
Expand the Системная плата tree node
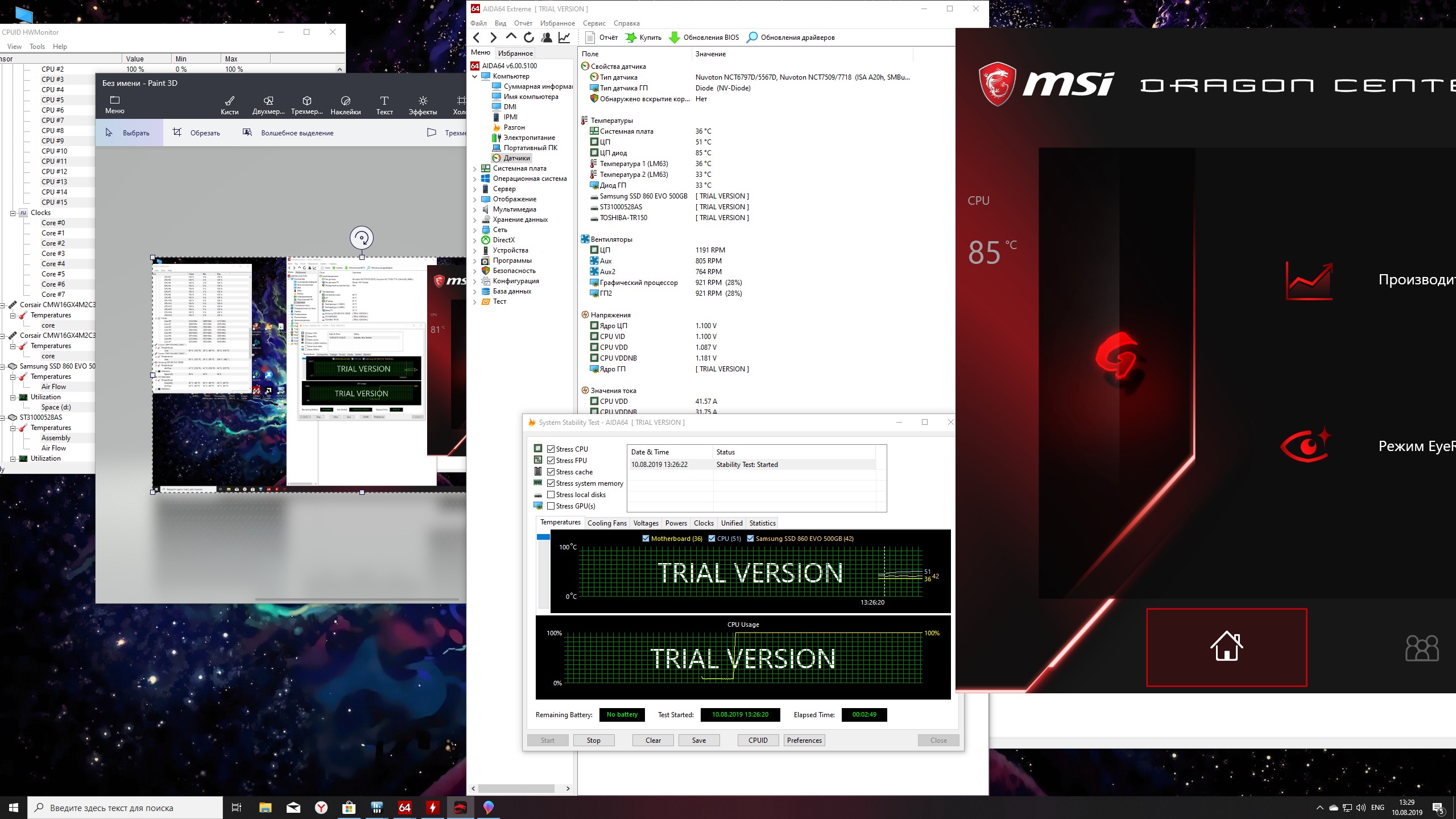point(475,168)
